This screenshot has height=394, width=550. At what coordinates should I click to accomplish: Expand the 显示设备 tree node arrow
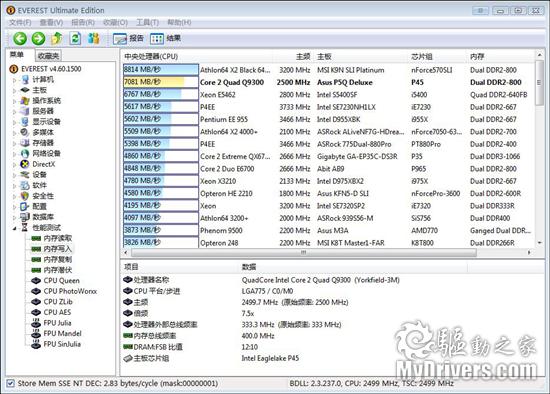point(15,122)
